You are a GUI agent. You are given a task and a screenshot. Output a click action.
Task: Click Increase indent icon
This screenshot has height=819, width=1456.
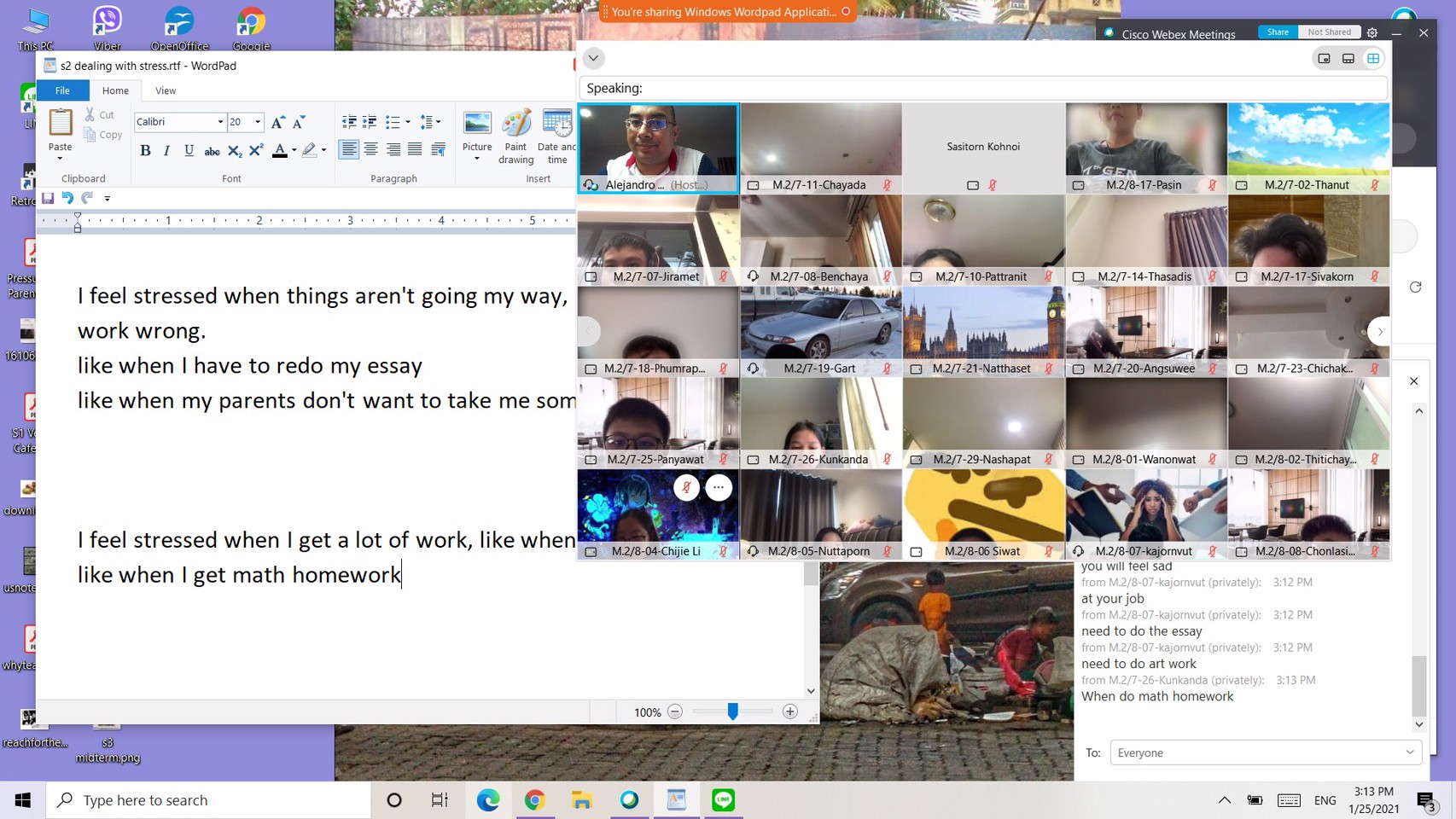click(370, 122)
